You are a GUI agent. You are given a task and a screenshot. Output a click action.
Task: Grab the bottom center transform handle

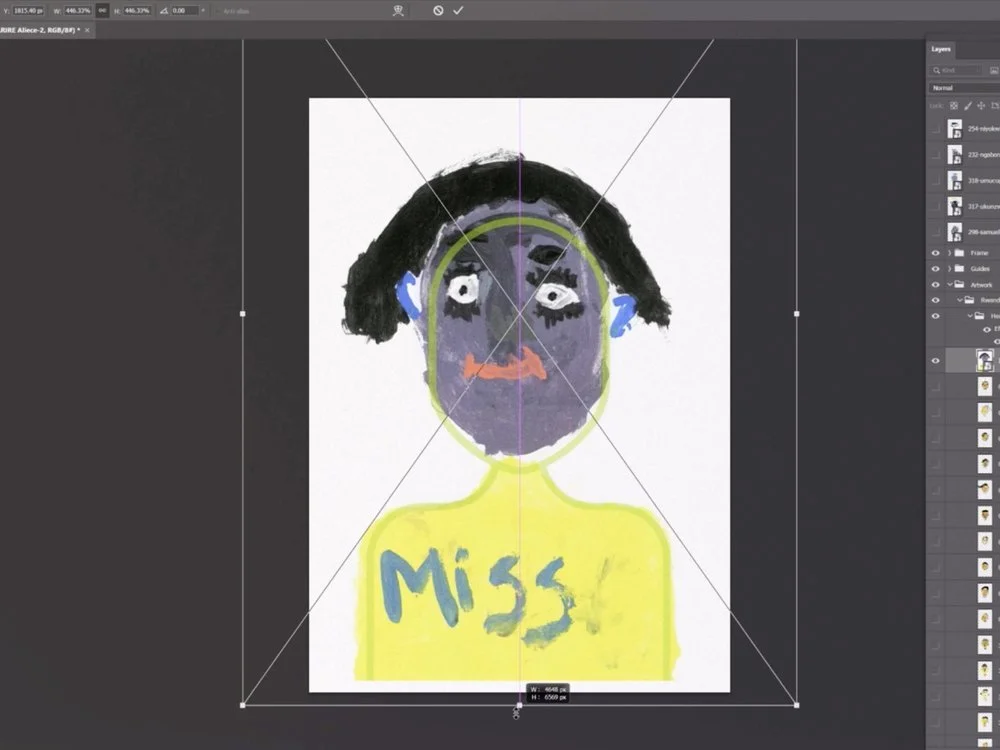tap(519, 705)
